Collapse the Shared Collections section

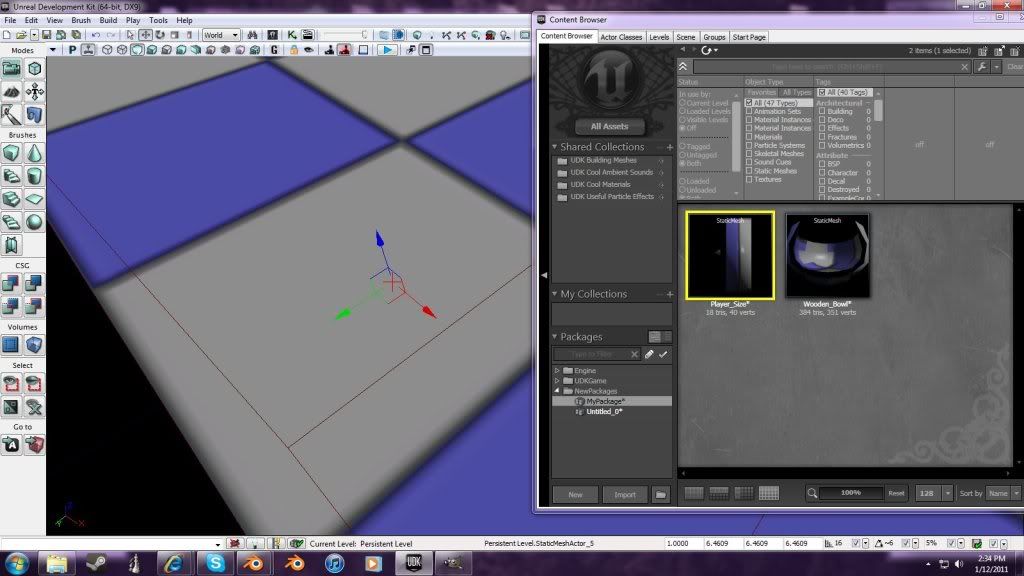(554, 147)
